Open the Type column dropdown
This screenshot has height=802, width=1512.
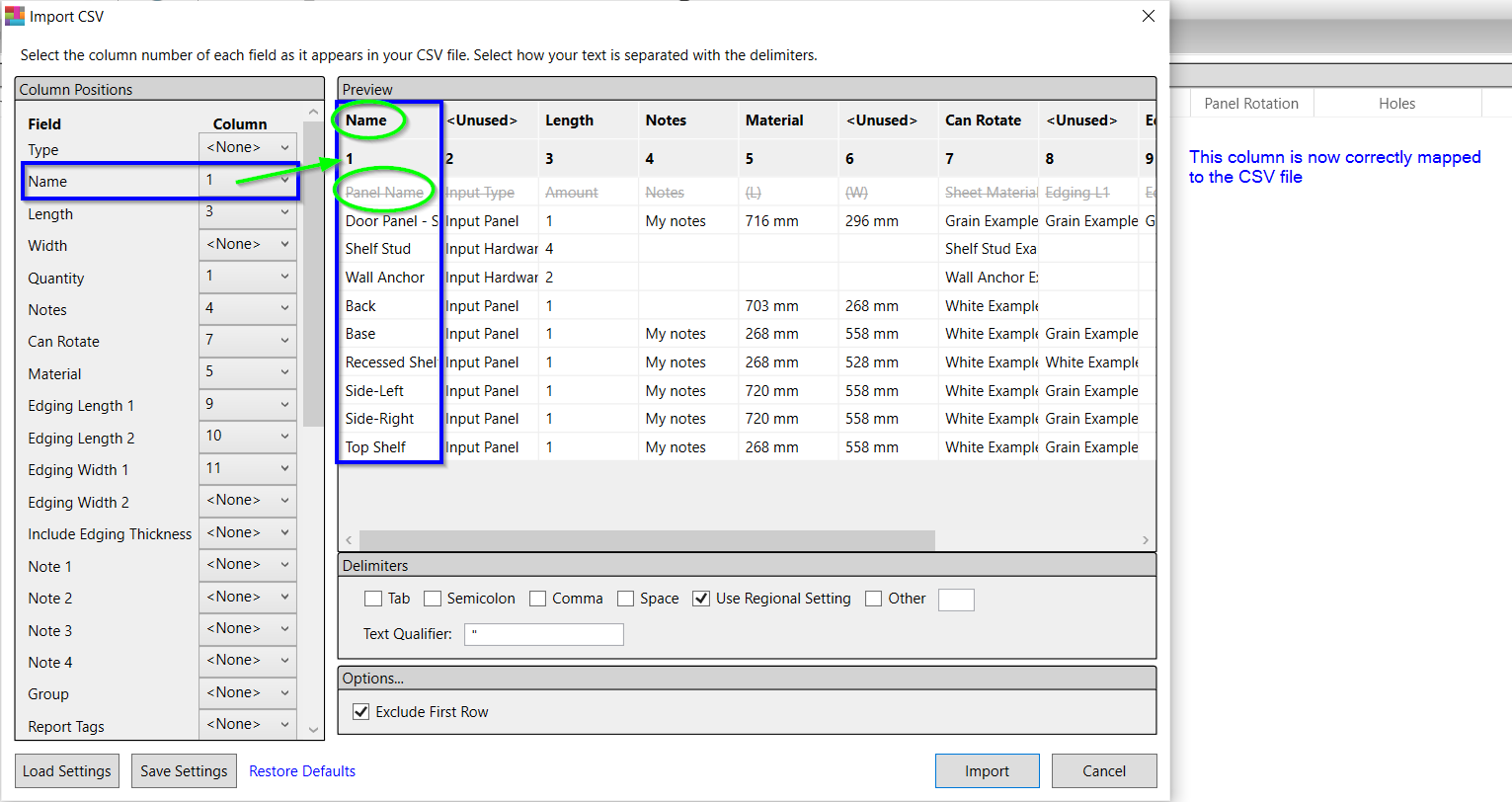[247, 148]
